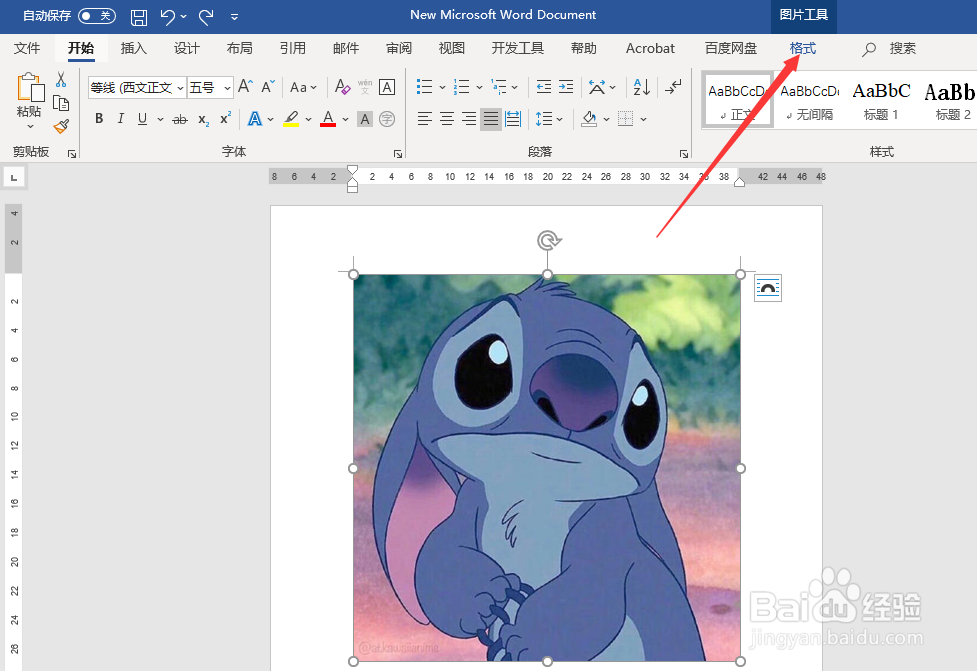977x671 pixels.
Task: Click the Paste clipboard icon
Action: [30, 87]
